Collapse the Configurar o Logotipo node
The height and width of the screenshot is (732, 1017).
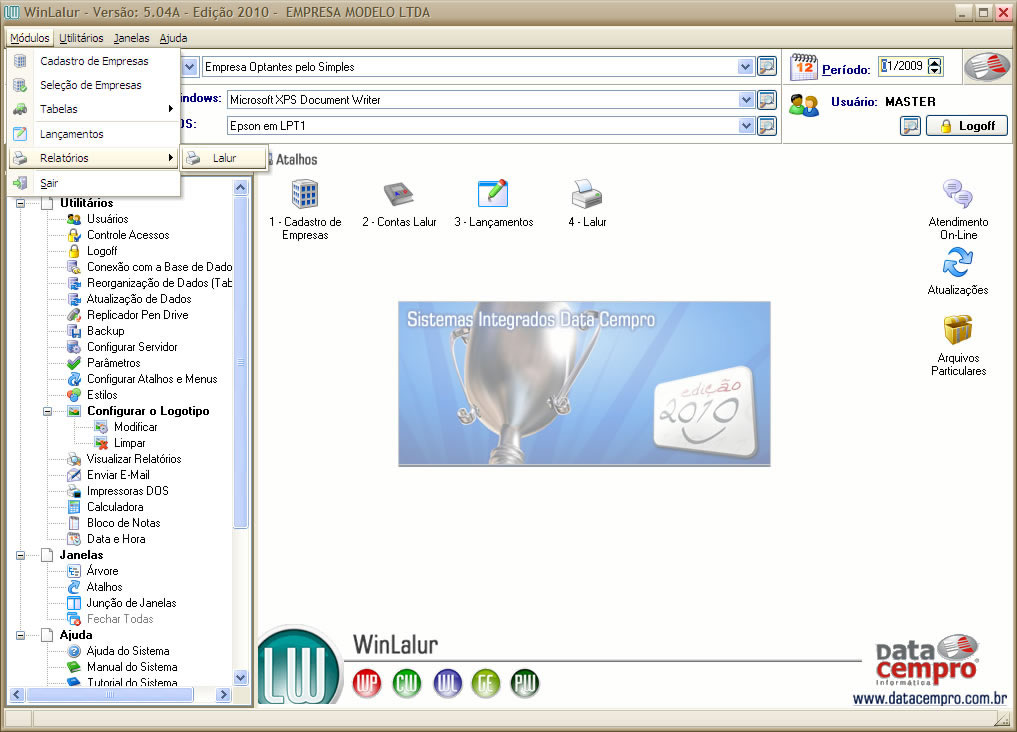click(47, 411)
